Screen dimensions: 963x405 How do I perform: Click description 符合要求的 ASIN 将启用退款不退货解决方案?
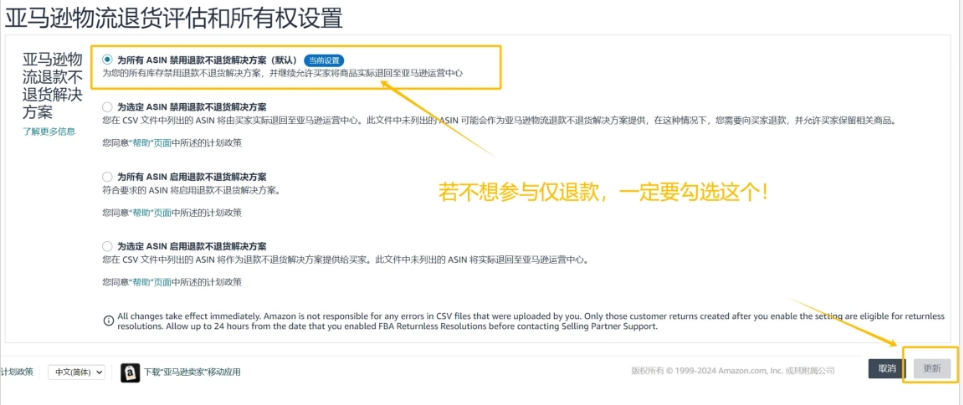[x=191, y=190]
